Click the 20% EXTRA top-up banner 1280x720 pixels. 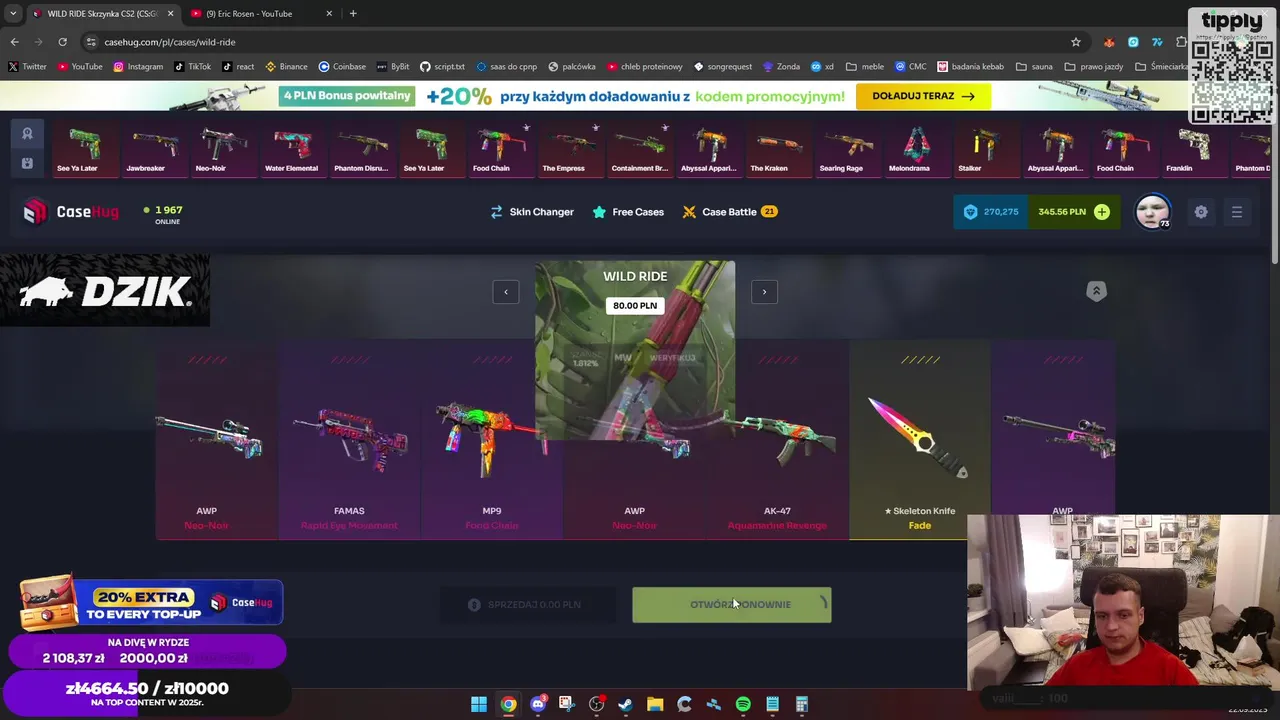[x=150, y=601]
